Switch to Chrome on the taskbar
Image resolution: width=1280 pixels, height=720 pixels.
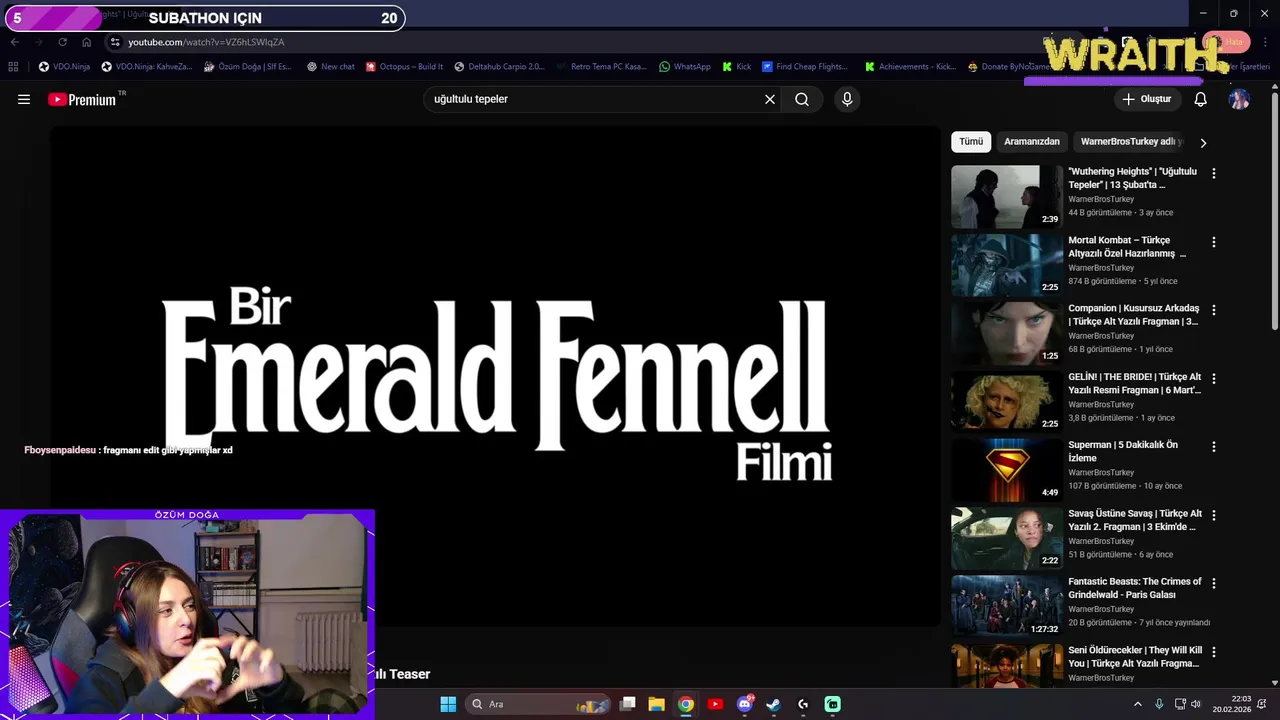685,704
